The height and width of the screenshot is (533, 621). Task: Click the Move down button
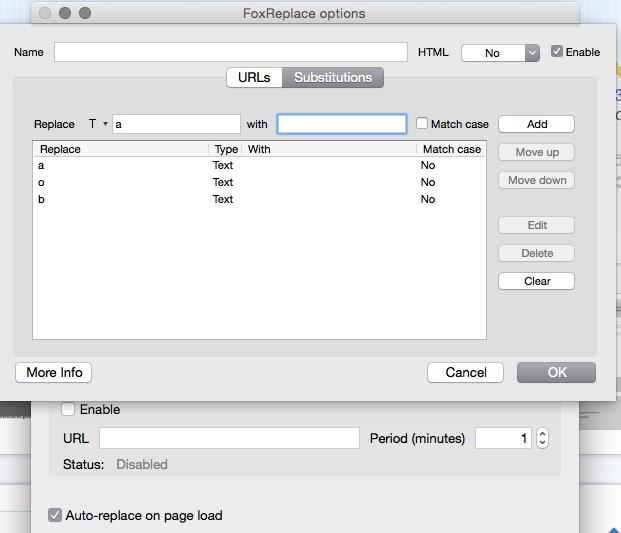[x=537, y=180]
